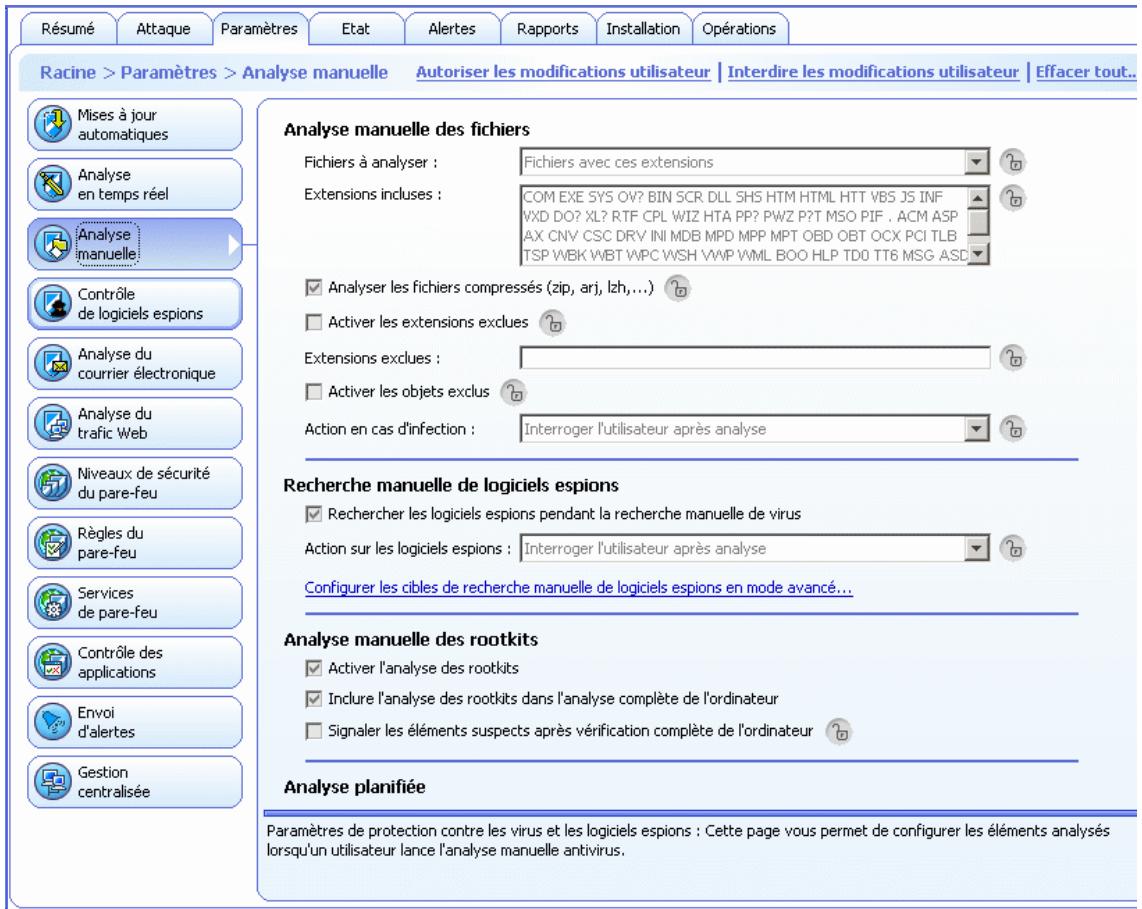Screen dimensions: 1142x909
Task: Open Mises à jour automatiques settings page
Action: 135,125
